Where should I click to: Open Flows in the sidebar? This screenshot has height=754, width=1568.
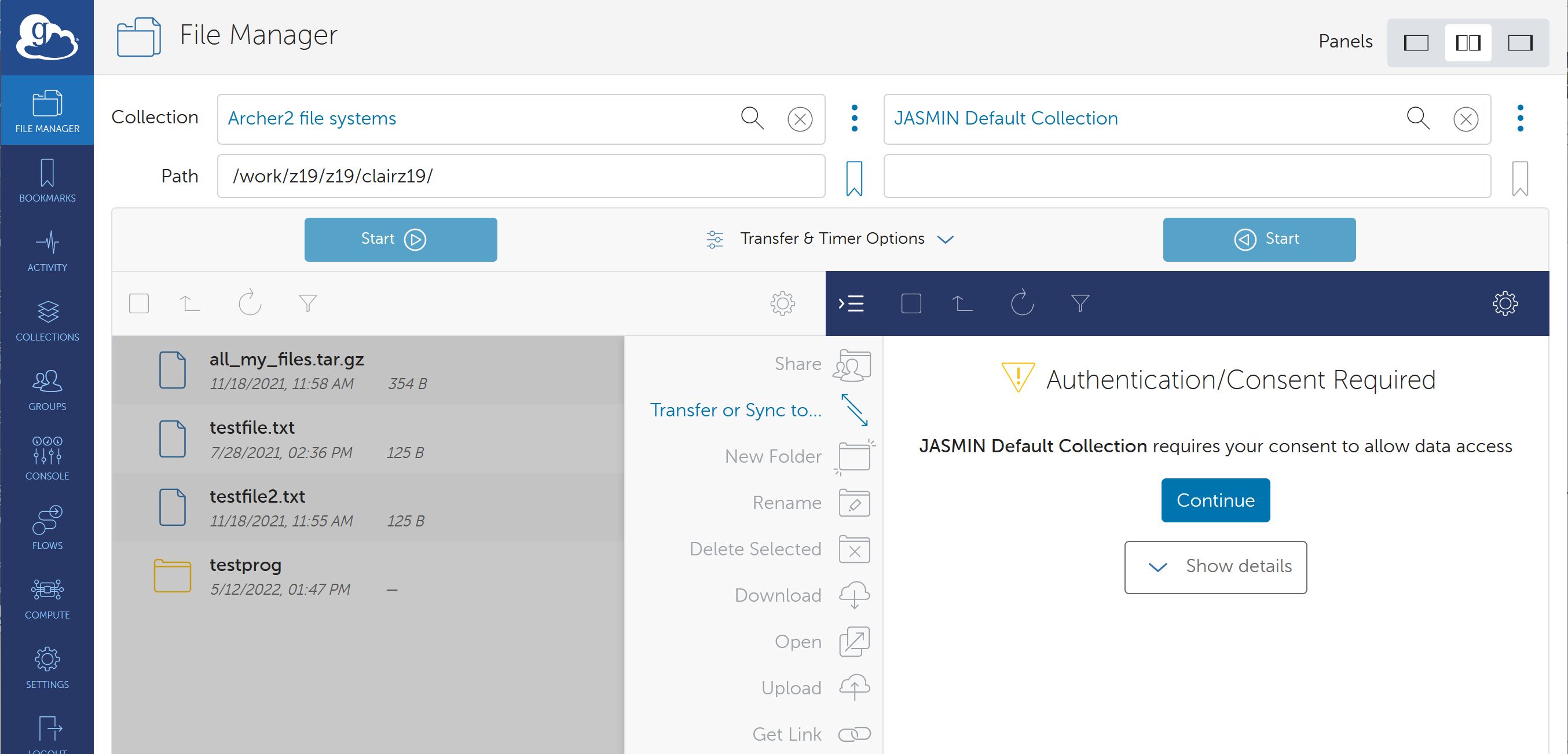coord(47,528)
